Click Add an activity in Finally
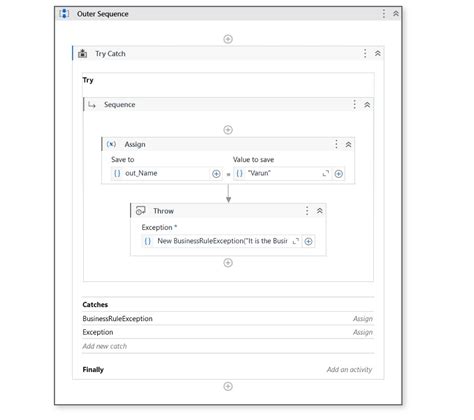 point(349,369)
